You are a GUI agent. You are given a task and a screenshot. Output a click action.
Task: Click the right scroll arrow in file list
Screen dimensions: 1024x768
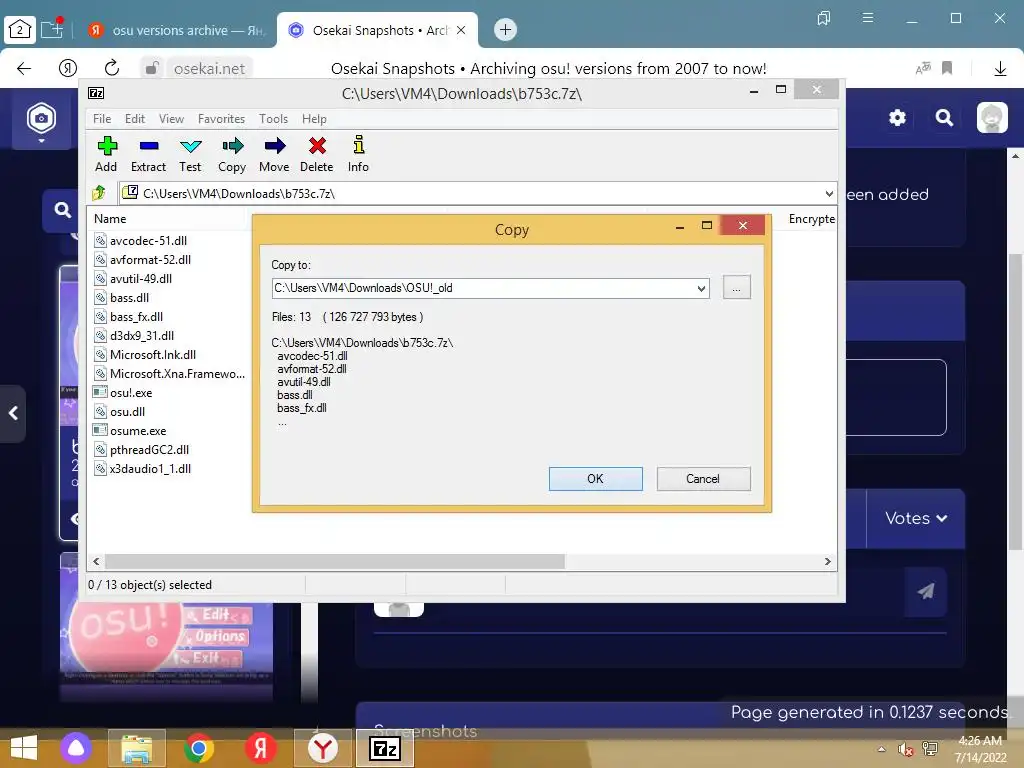coord(828,562)
